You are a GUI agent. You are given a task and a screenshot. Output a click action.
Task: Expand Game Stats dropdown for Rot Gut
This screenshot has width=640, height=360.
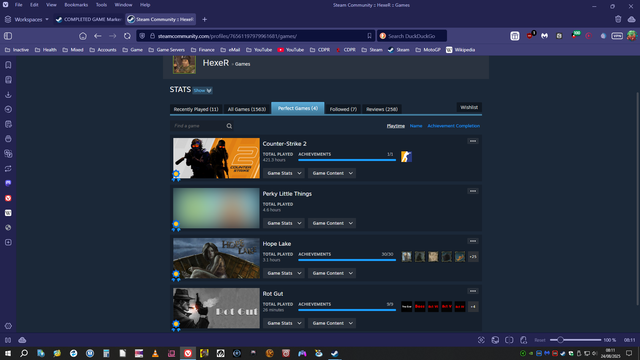click(x=284, y=323)
